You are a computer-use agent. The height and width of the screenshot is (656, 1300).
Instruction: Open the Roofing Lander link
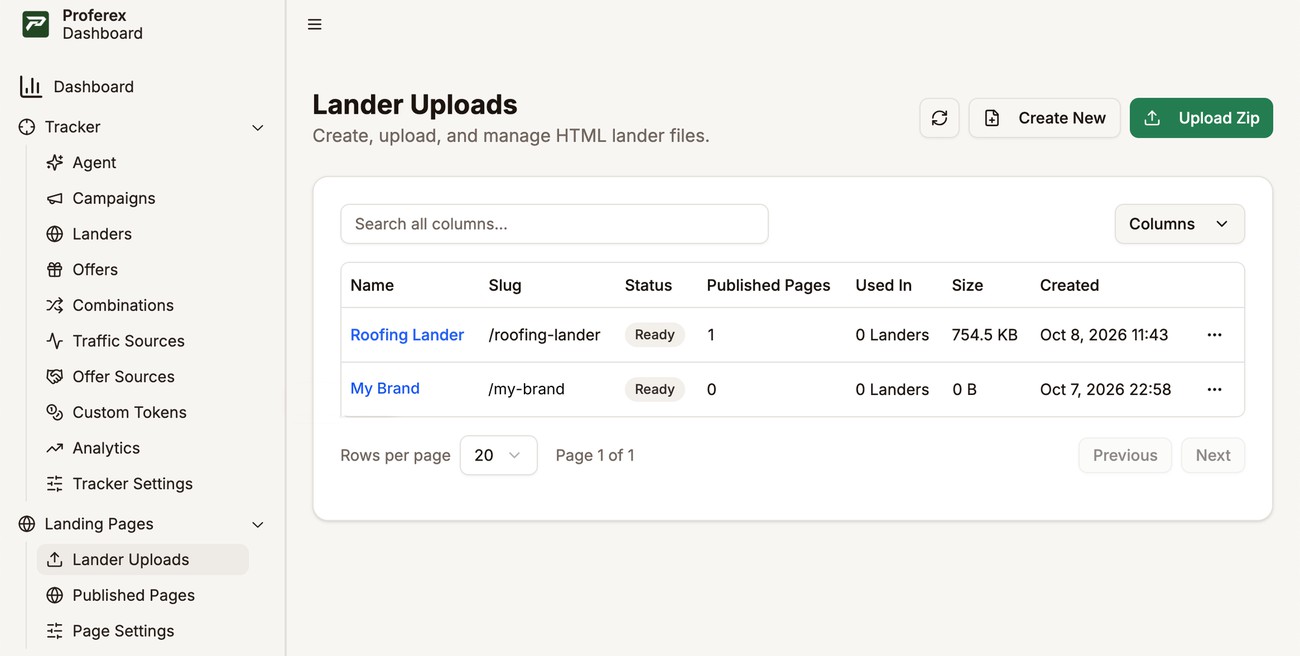click(x=407, y=335)
